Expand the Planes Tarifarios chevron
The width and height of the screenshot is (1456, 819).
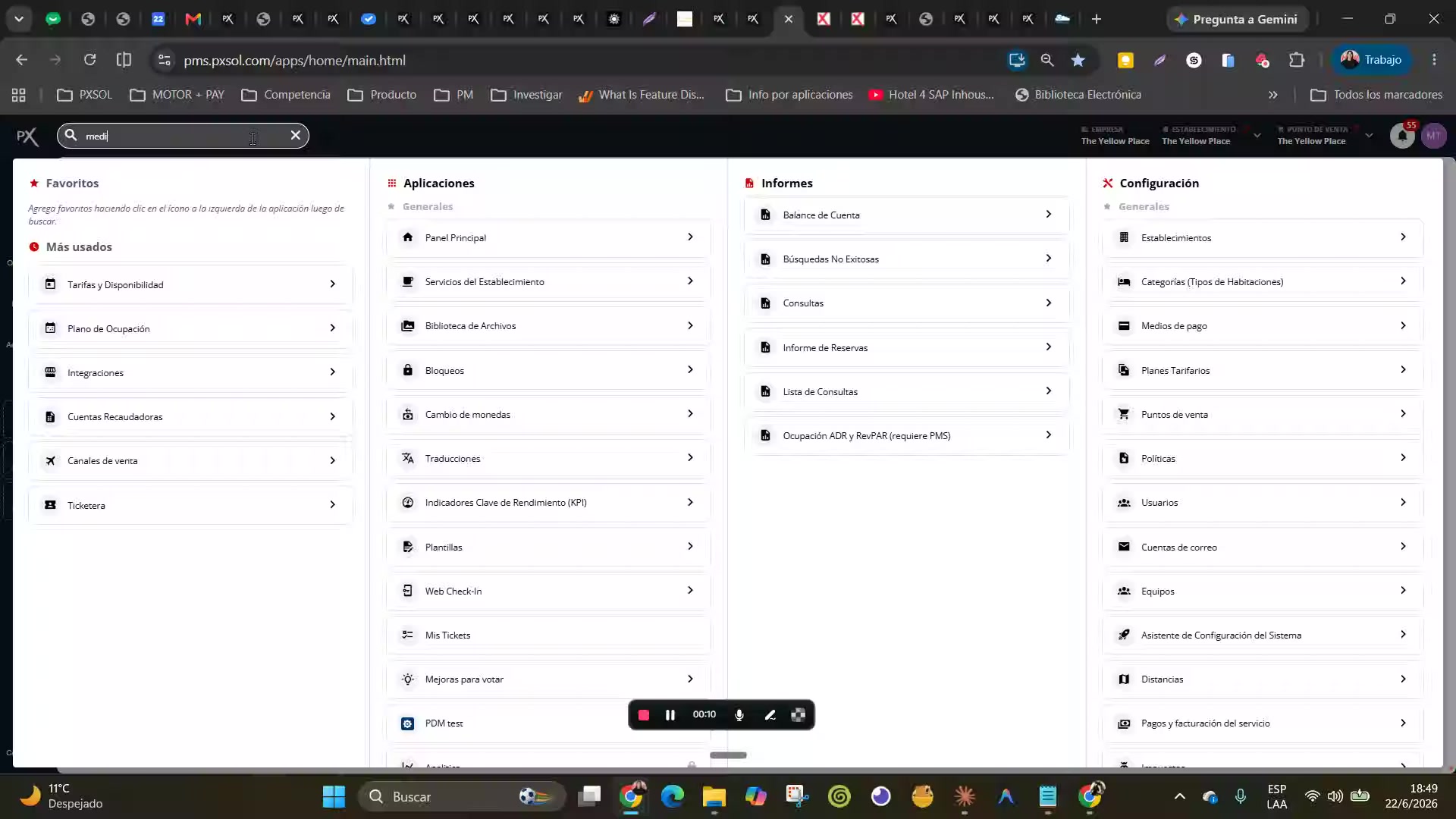click(1403, 370)
